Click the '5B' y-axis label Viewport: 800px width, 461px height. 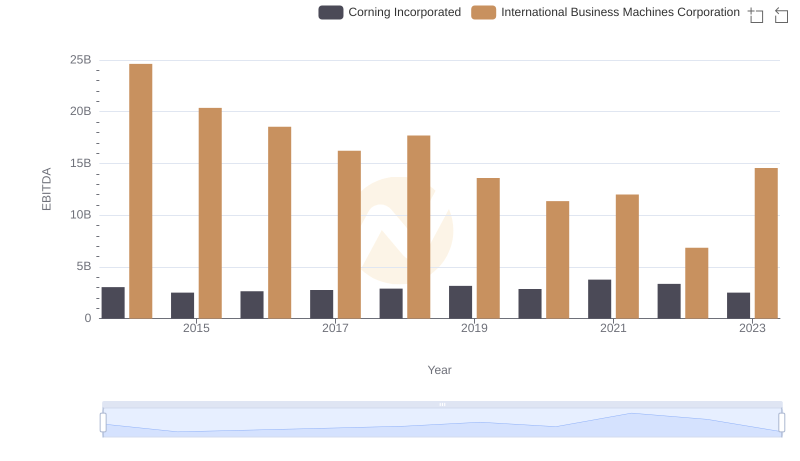[84, 266]
